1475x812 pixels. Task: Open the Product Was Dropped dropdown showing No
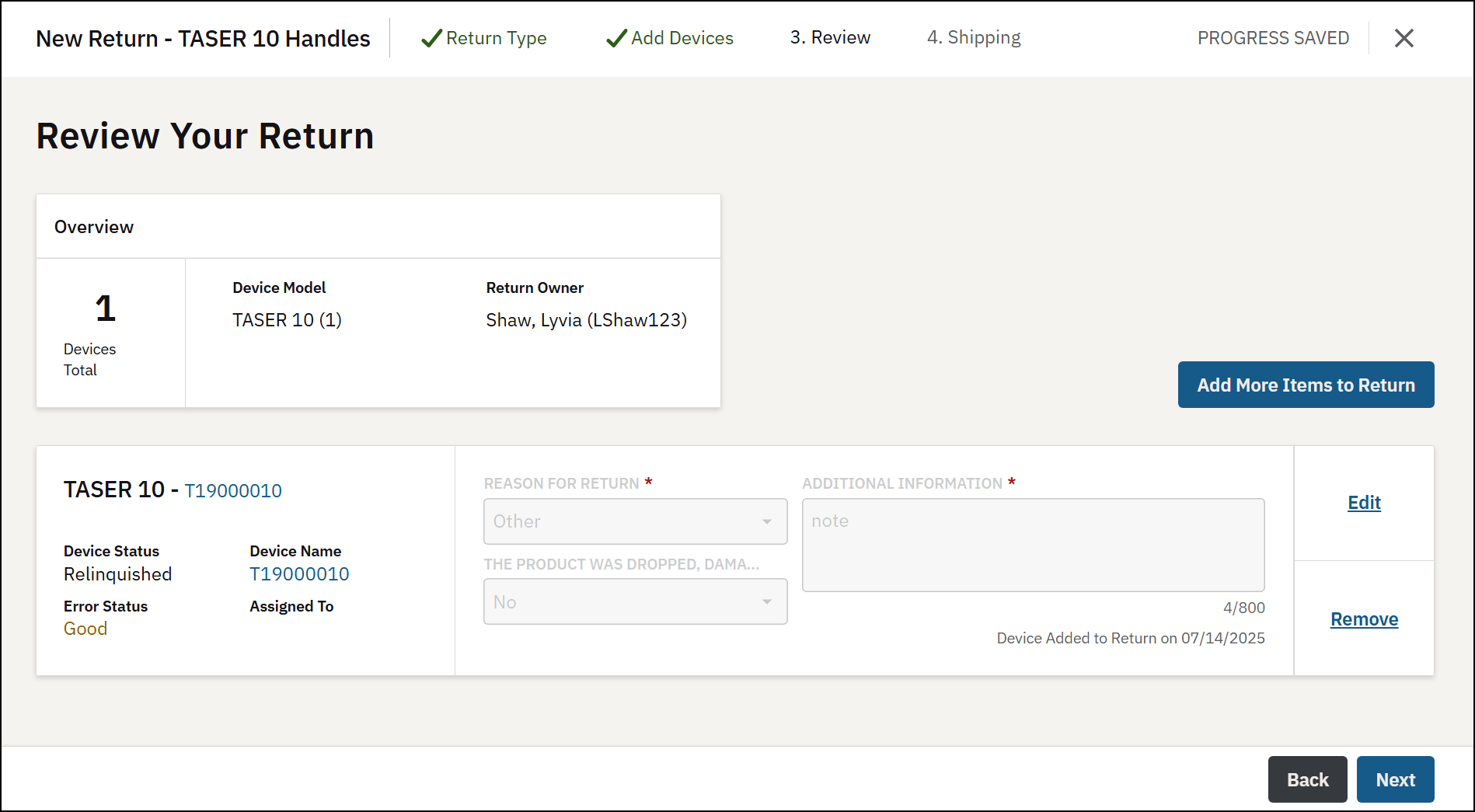point(635,601)
